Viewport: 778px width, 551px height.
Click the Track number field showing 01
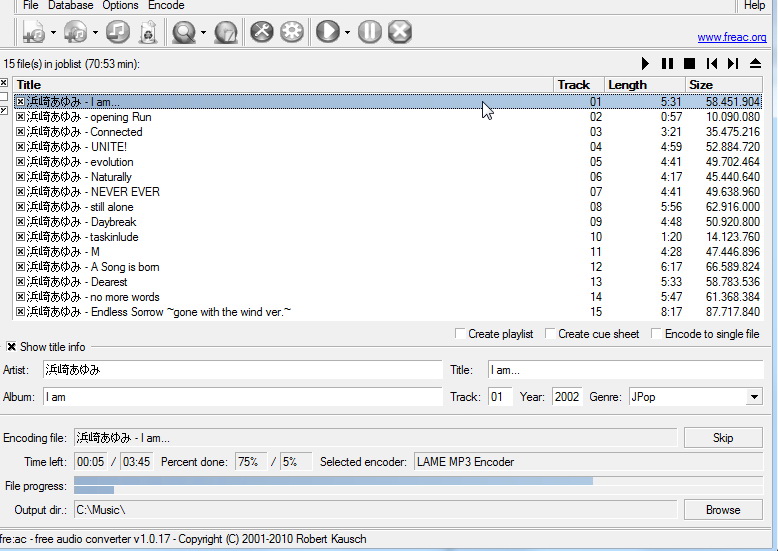(x=500, y=397)
